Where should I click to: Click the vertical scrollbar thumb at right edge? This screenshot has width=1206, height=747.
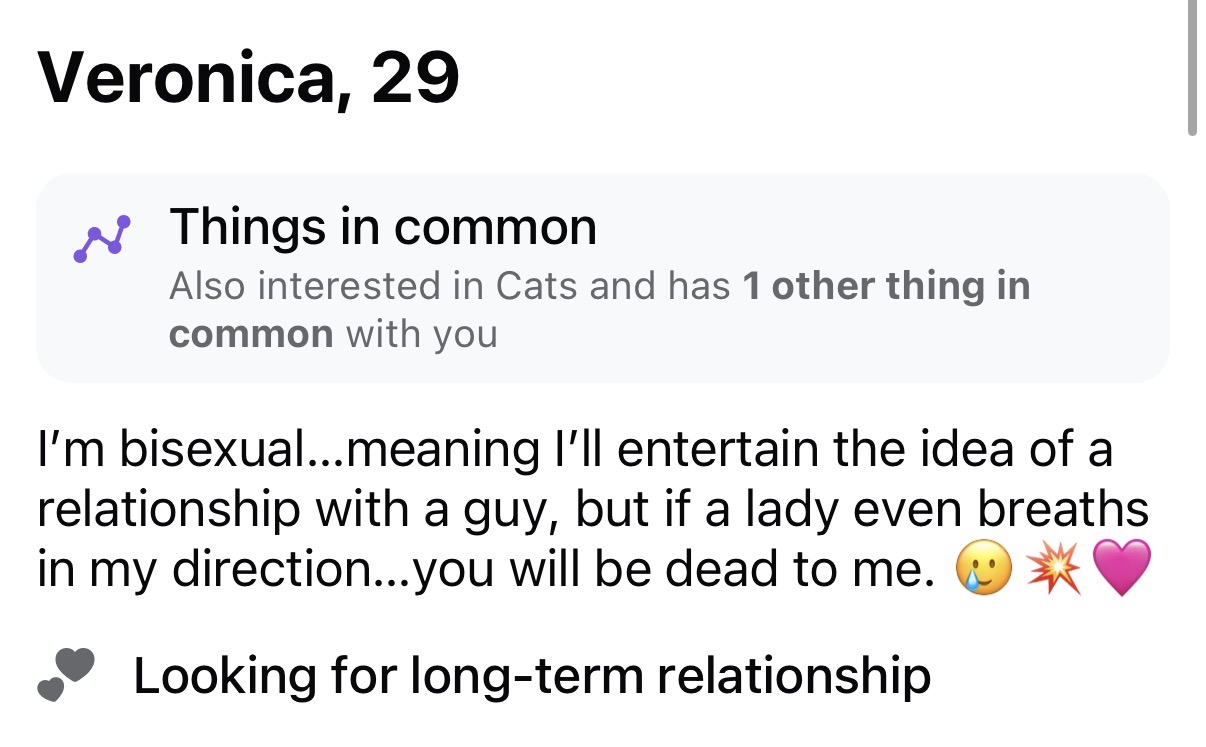[1191, 65]
